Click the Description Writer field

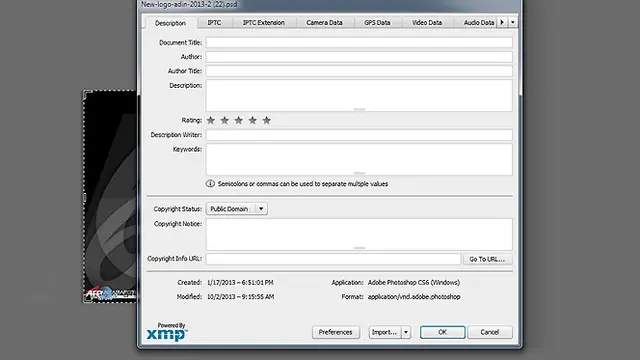pyautogui.click(x=359, y=135)
